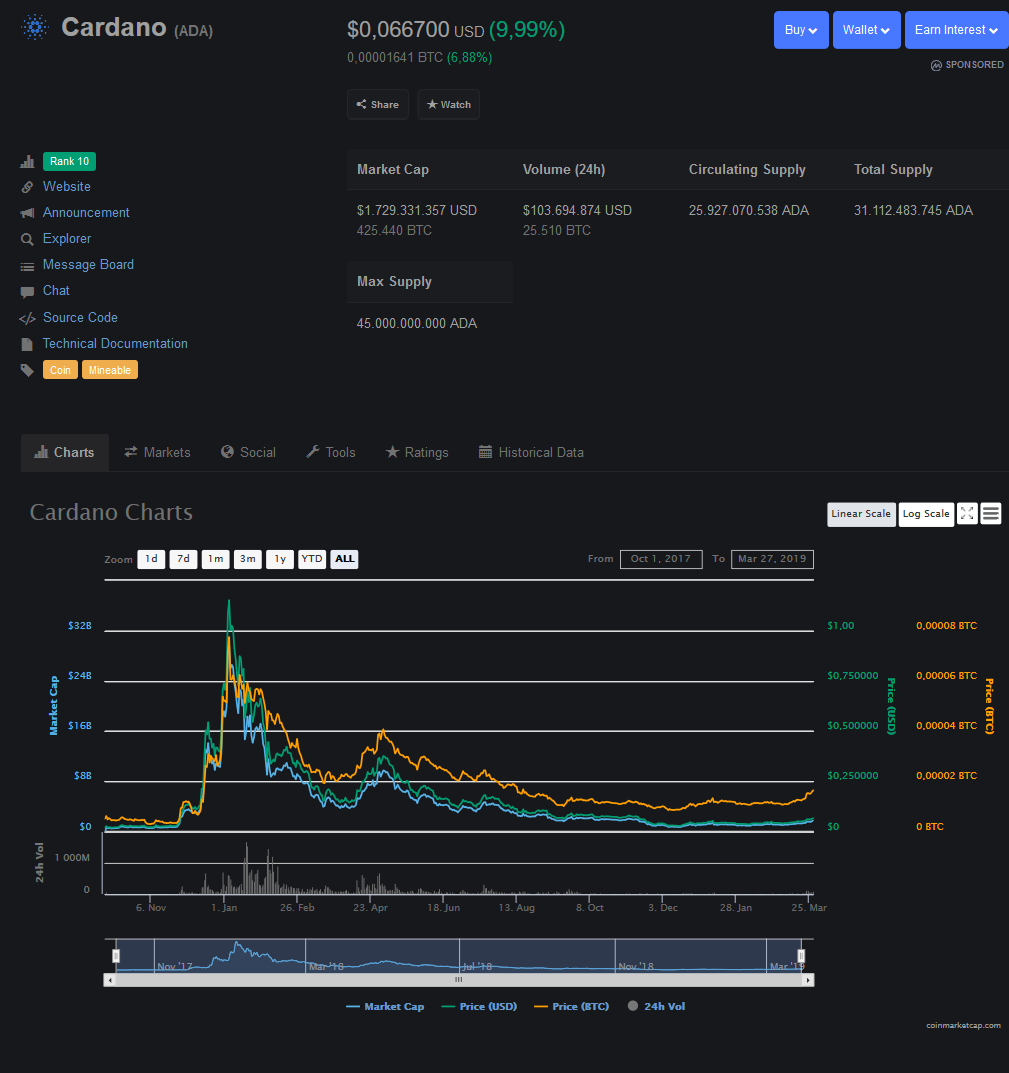Click the Mineable tag
Screen dimensions: 1009x1073
coord(110,370)
